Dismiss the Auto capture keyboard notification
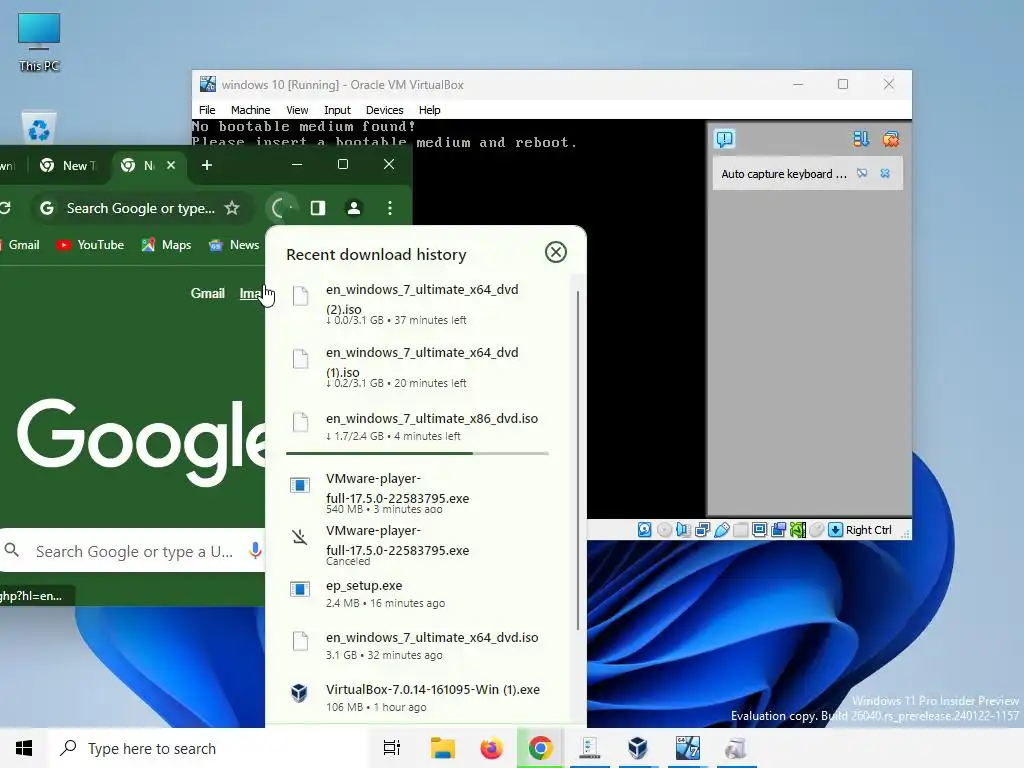Viewport: 1024px width, 768px height. coord(885,173)
